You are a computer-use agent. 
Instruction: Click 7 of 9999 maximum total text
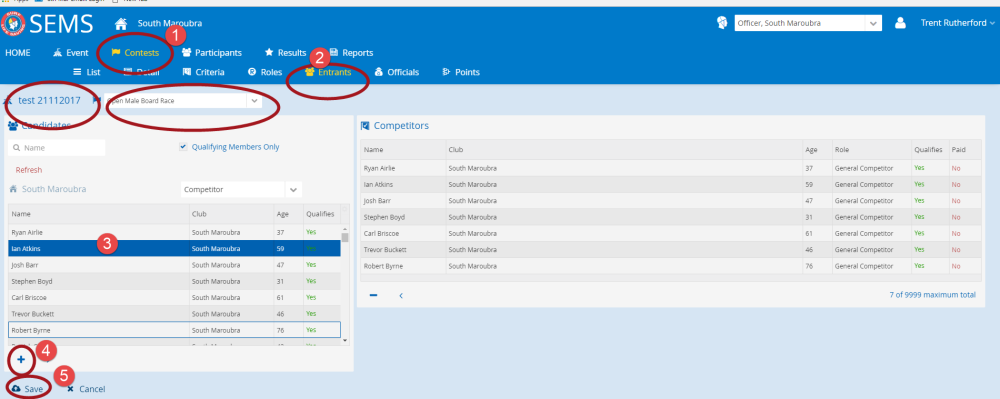(x=932, y=295)
